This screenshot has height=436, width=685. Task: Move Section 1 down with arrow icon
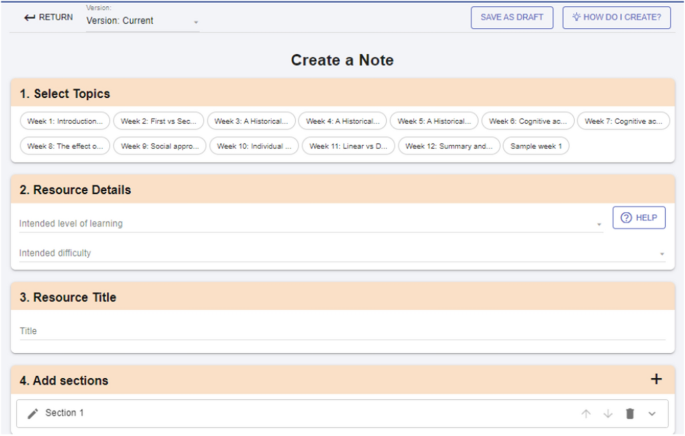pos(608,413)
